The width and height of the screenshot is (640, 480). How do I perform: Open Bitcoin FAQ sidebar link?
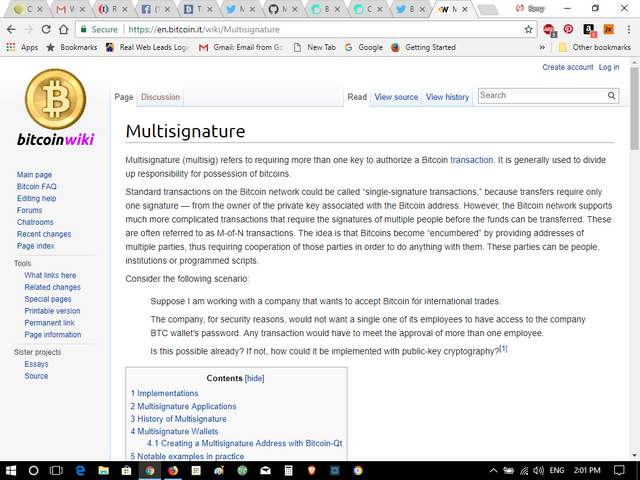[x=37, y=187]
